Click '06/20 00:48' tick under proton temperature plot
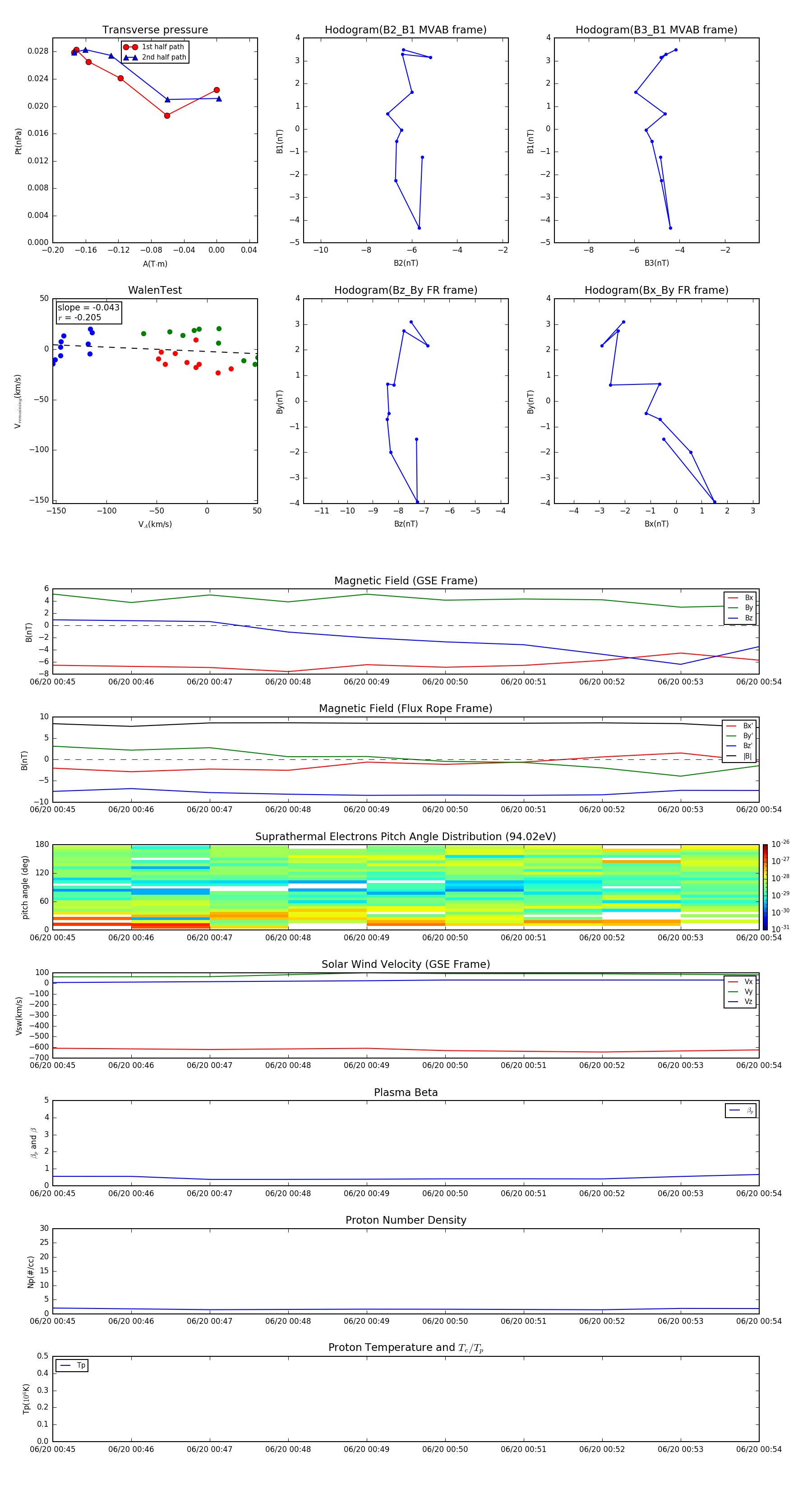This screenshot has height=1489, width=812. 288,1449
